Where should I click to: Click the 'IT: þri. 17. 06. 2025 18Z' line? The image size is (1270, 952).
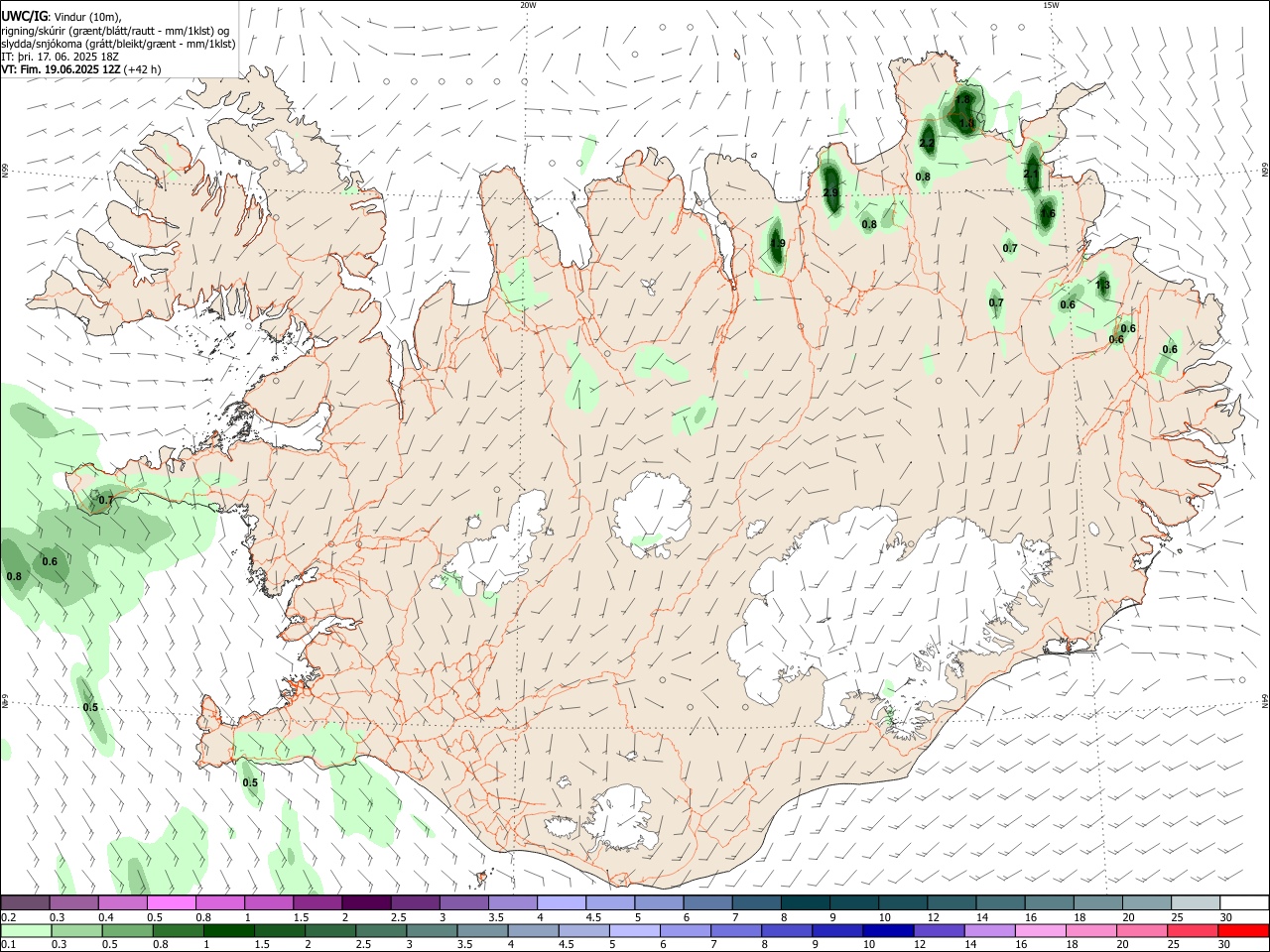coord(61,57)
